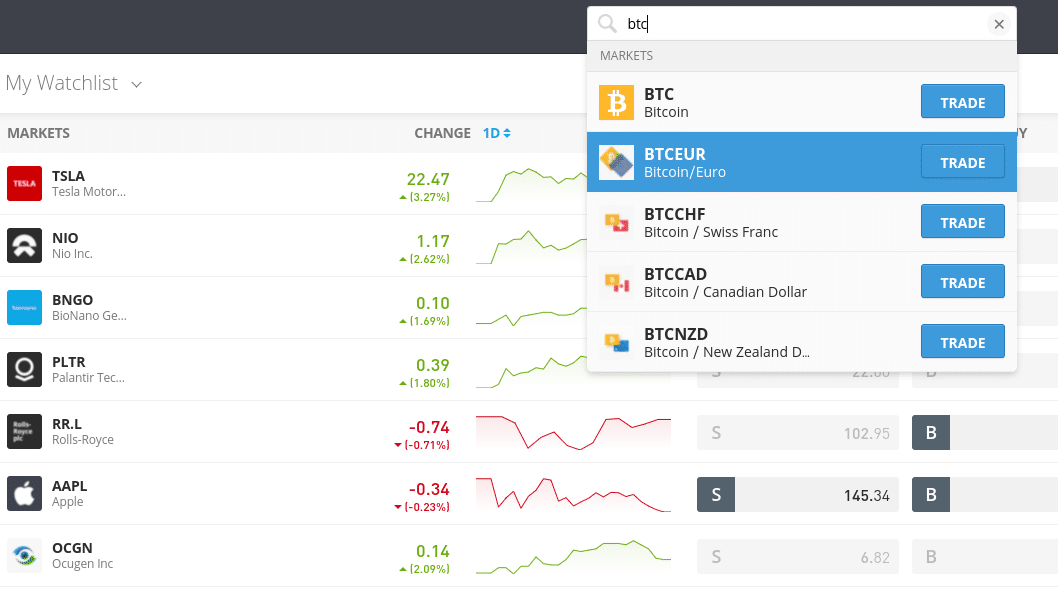Click the NIO Nio Inc. name
Screen dimensions: 1058x600
(x=72, y=246)
